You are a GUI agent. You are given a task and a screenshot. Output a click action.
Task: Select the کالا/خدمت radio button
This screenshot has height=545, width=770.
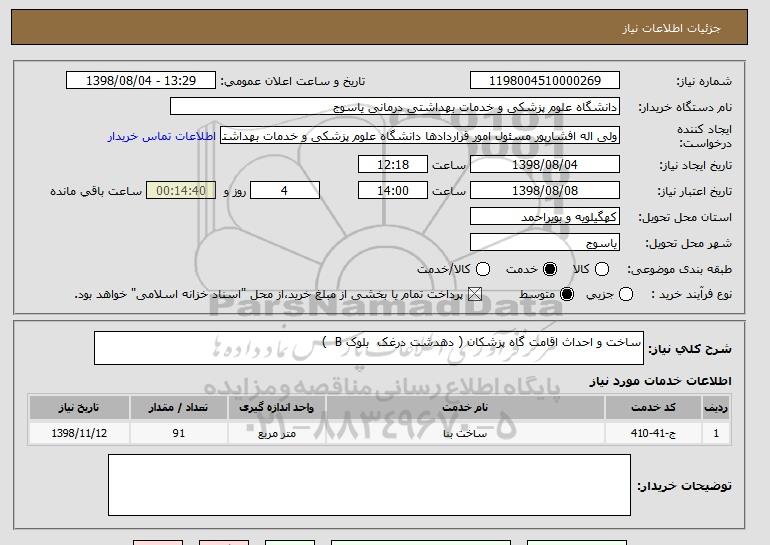[483, 269]
